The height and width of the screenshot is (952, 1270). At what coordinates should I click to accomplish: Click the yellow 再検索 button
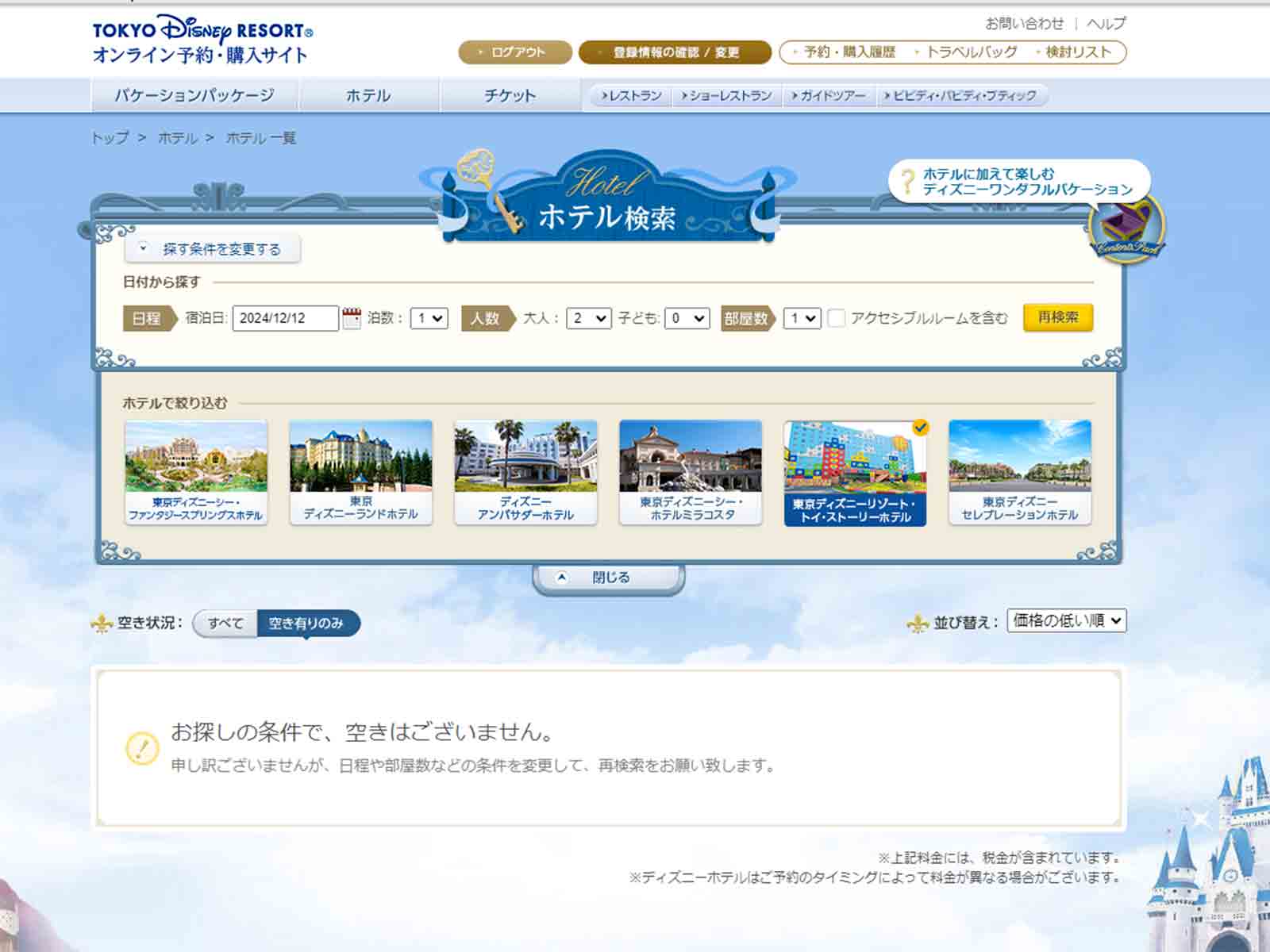(1057, 317)
